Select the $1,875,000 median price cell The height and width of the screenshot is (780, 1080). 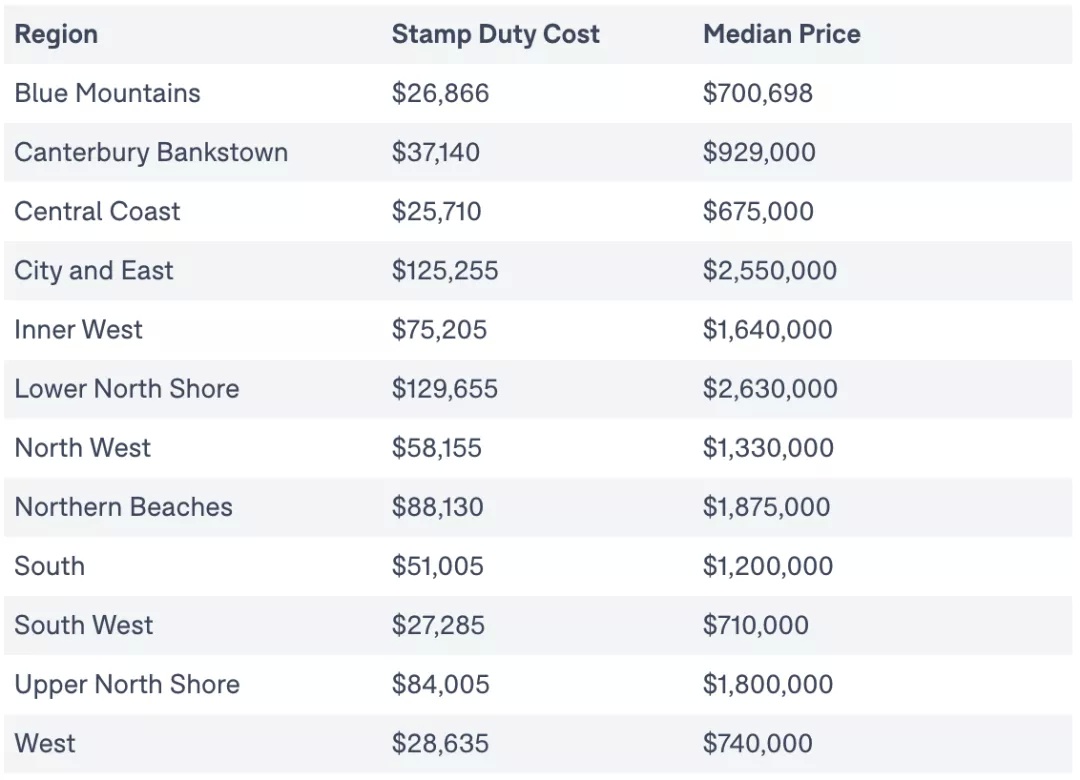pos(767,507)
